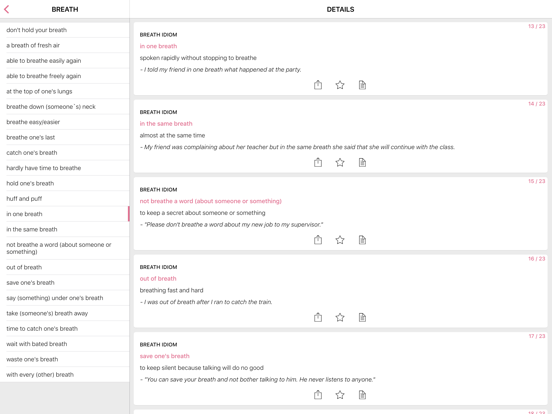Click pink 'not breathe a word' card title
552x414 pixels.
click(211, 201)
